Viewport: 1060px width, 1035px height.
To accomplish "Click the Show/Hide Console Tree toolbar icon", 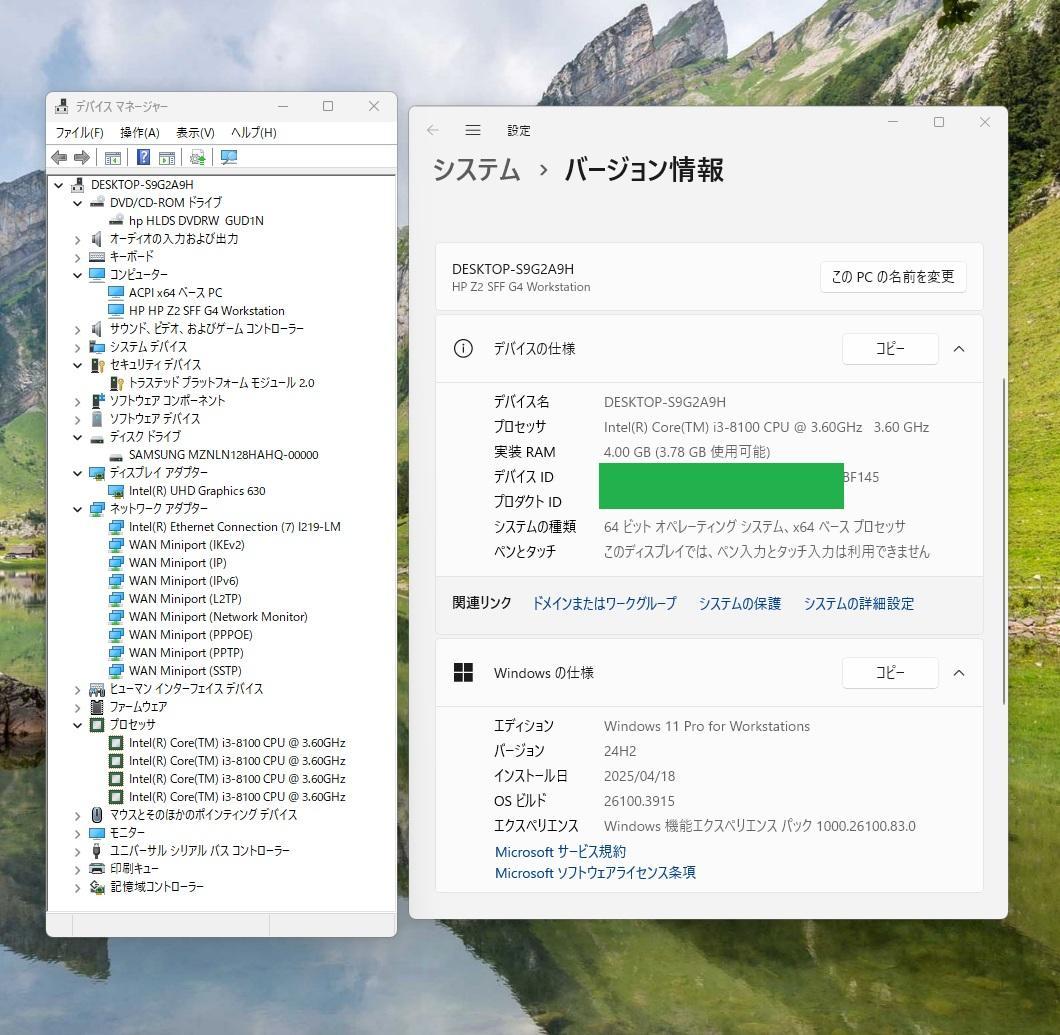I will [113, 157].
